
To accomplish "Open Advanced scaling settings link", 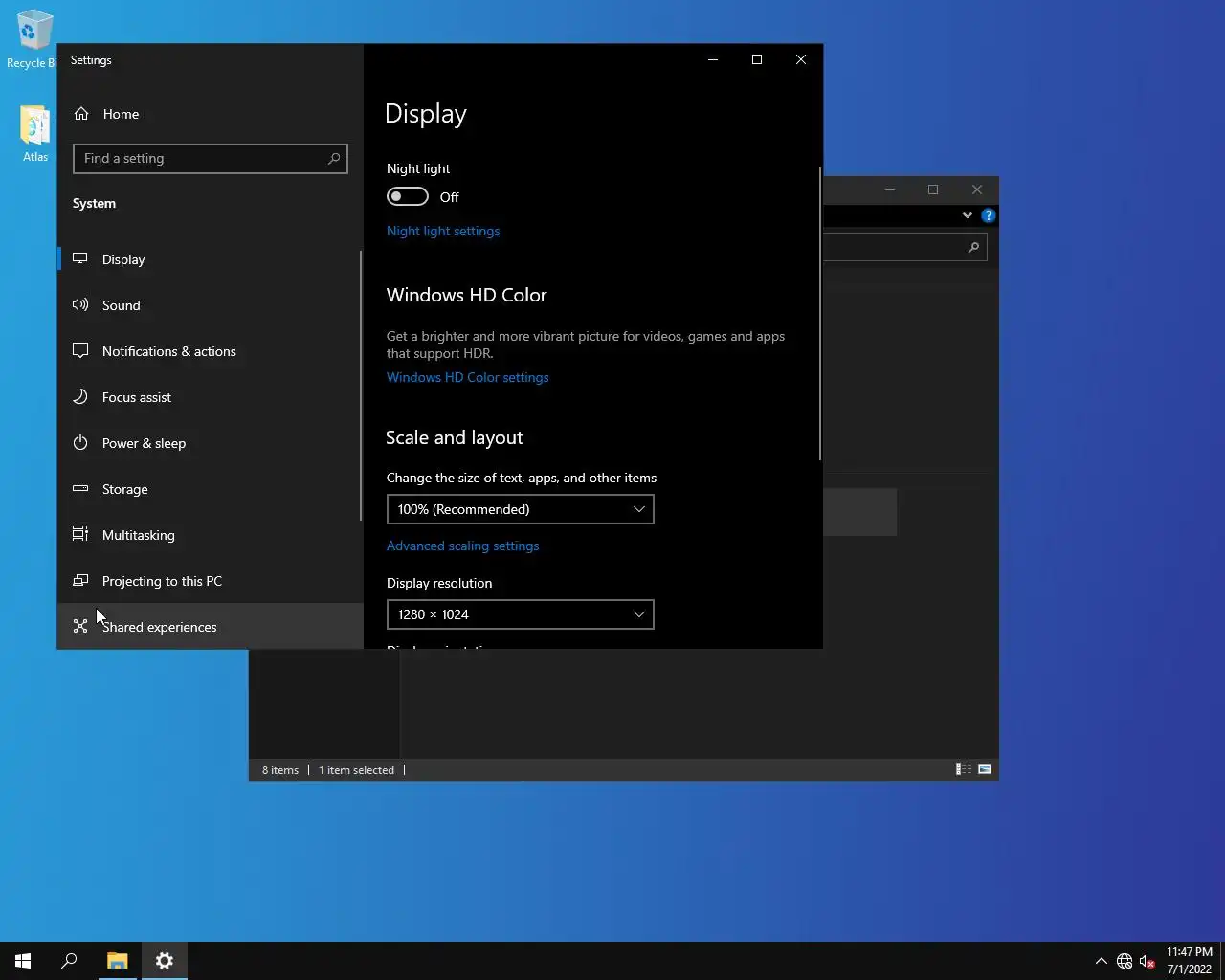I will tap(463, 546).
